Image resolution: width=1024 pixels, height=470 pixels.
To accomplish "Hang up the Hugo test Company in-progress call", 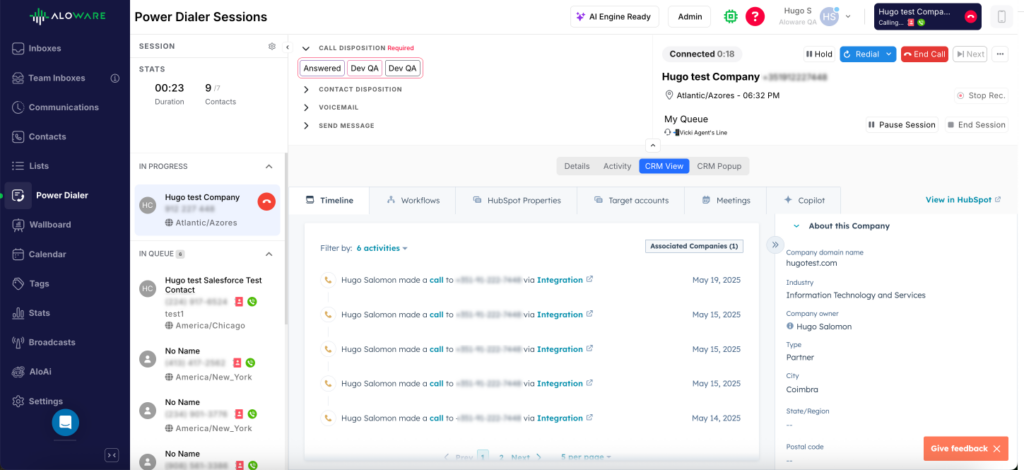I will [x=266, y=202].
